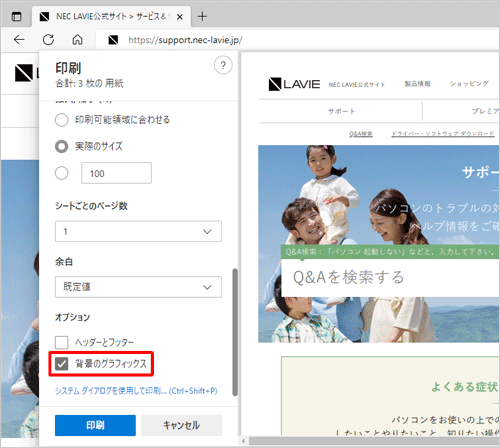500x448 pixels.
Task: Select the サポート tab in preview
Action: click(341, 111)
